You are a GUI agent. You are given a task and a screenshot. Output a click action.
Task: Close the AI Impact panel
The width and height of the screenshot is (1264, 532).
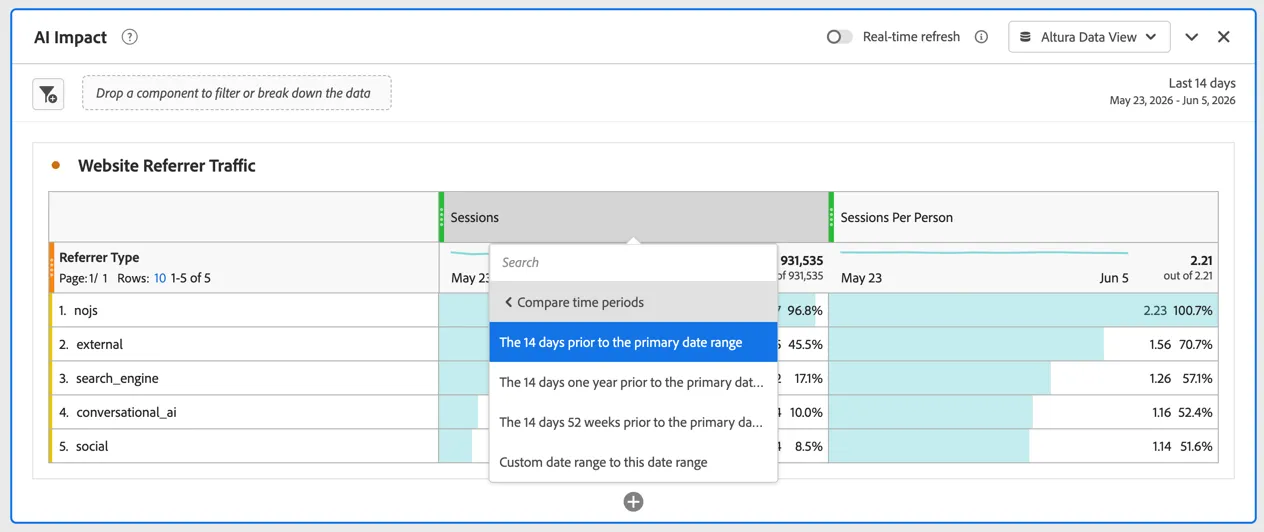tap(1224, 37)
